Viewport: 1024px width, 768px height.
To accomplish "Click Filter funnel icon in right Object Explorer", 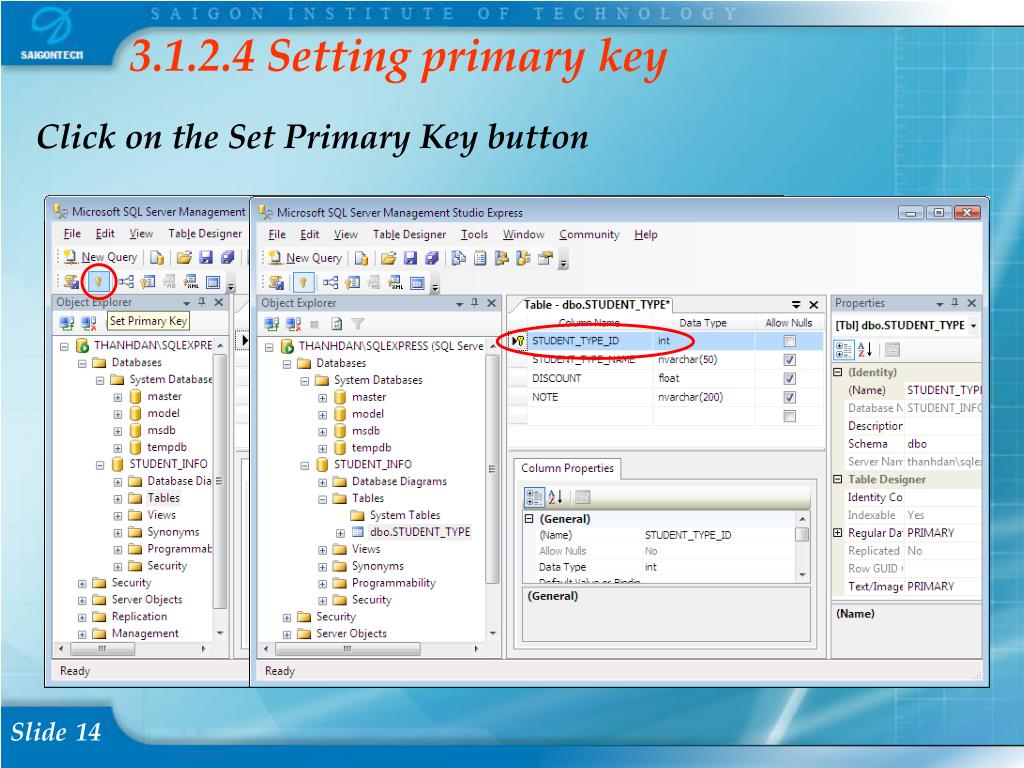I will 357,324.
